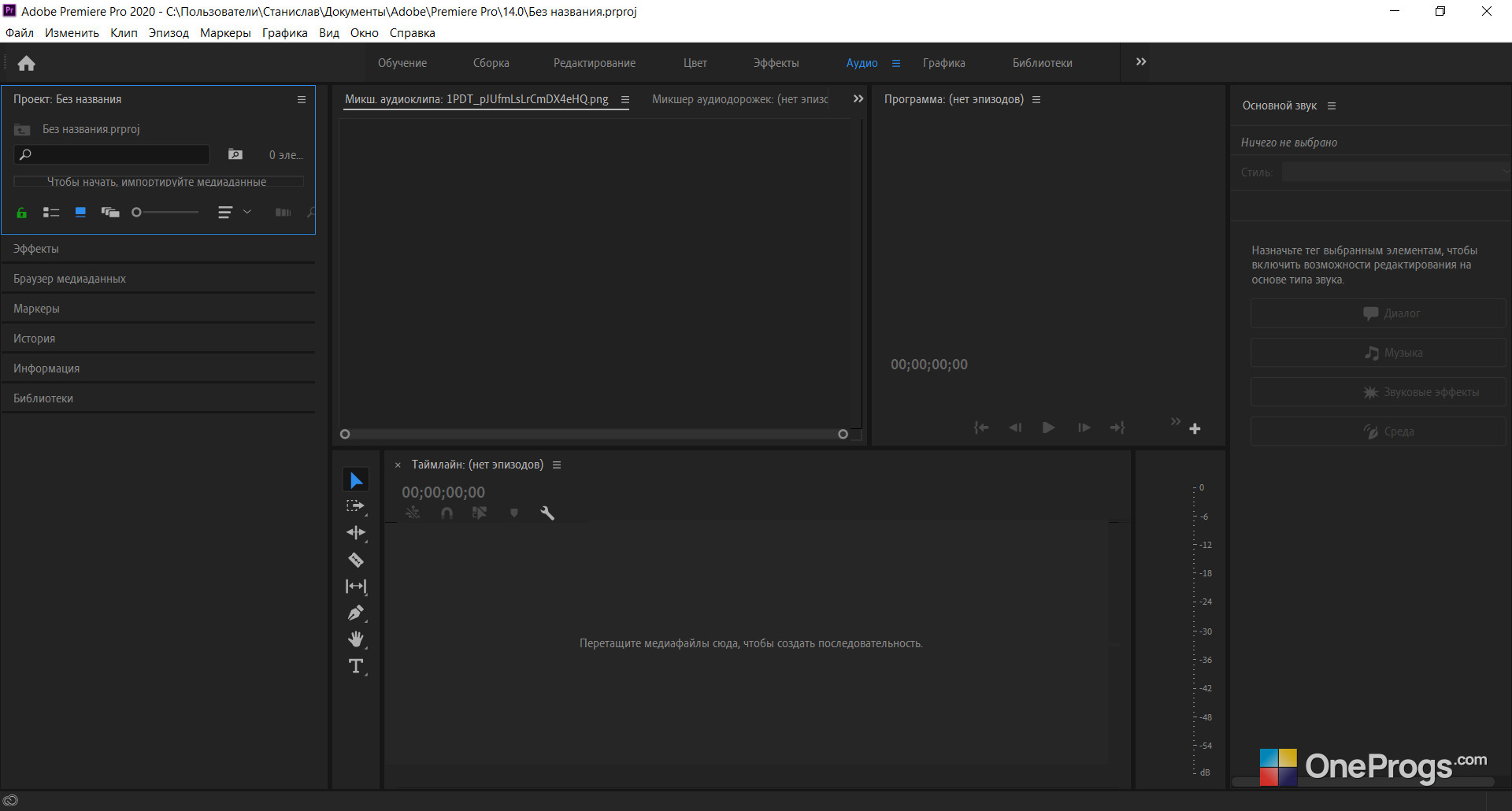
Task: Pick the Ripple Edit tool
Action: (x=356, y=533)
